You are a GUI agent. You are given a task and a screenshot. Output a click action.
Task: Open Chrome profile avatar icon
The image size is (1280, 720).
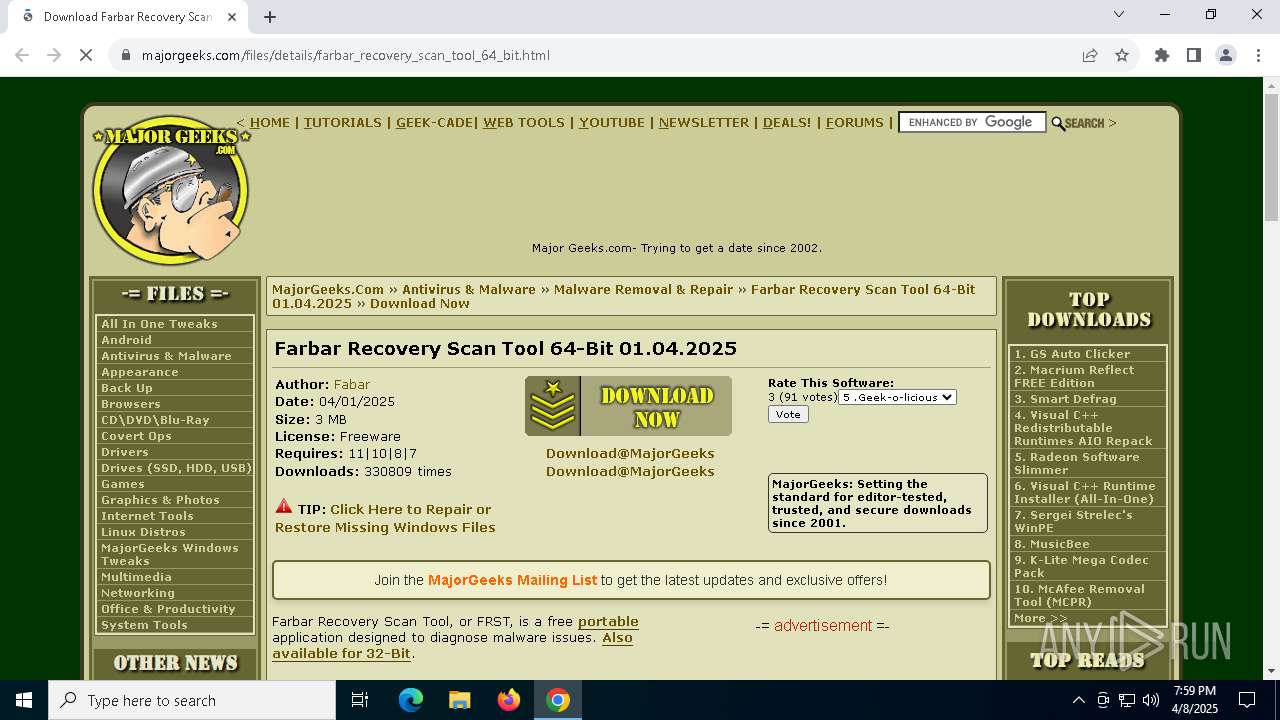coord(1226,55)
